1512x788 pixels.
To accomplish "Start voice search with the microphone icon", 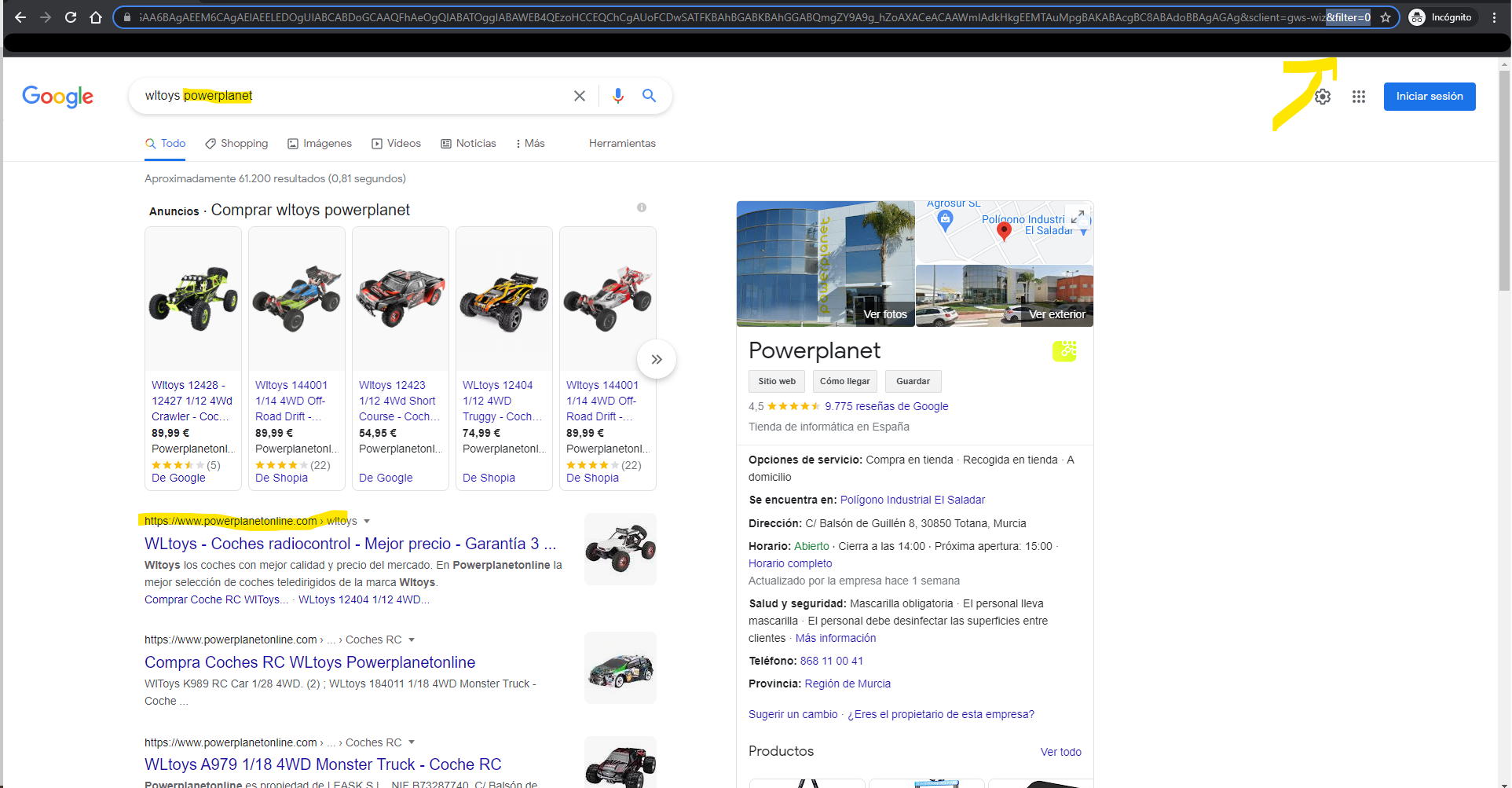I will [x=618, y=96].
